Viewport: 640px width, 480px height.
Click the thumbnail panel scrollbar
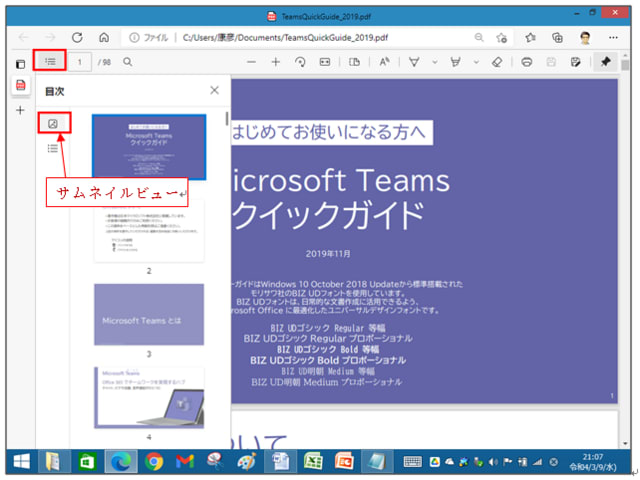pos(227,118)
